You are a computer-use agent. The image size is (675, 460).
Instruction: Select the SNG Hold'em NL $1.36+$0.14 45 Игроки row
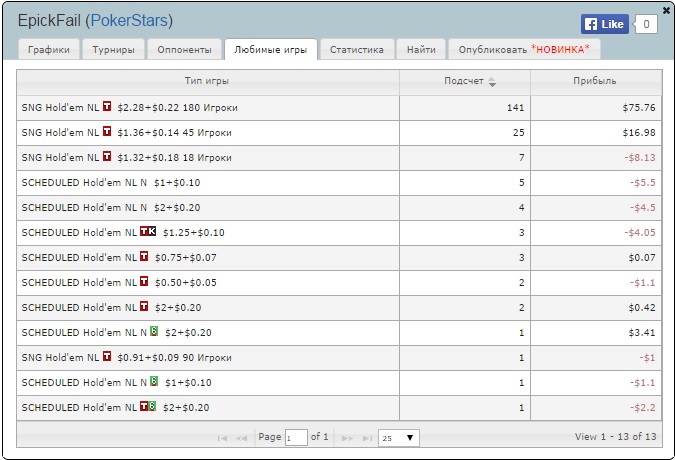pos(339,133)
